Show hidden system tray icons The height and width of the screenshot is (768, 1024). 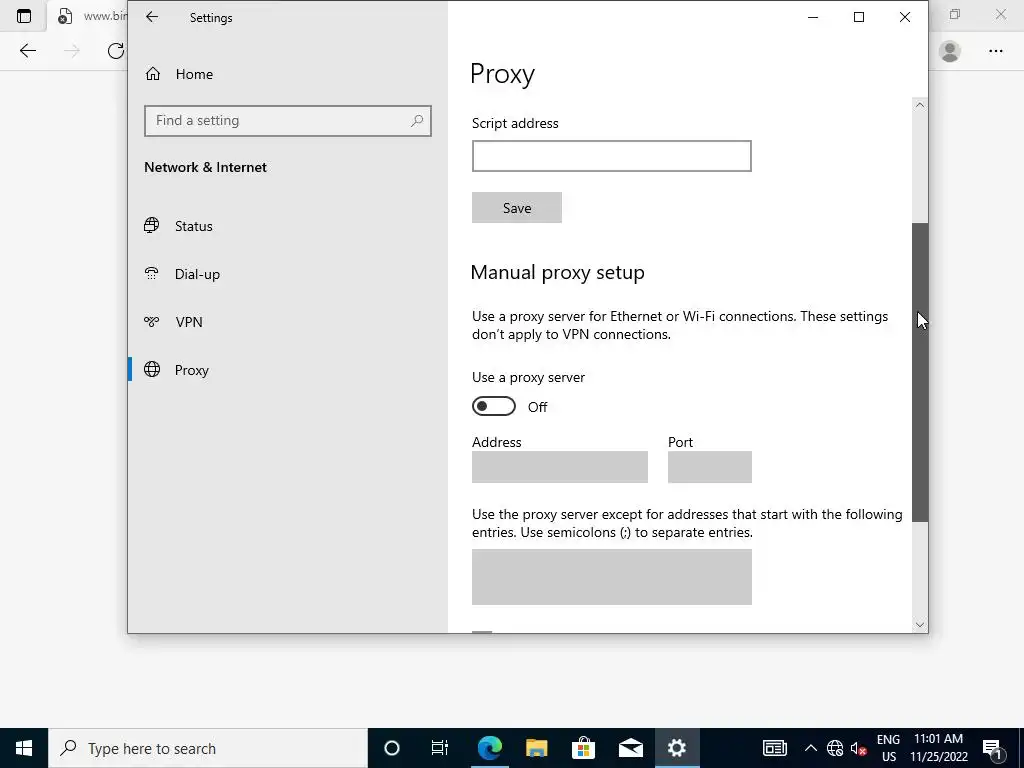(810, 748)
